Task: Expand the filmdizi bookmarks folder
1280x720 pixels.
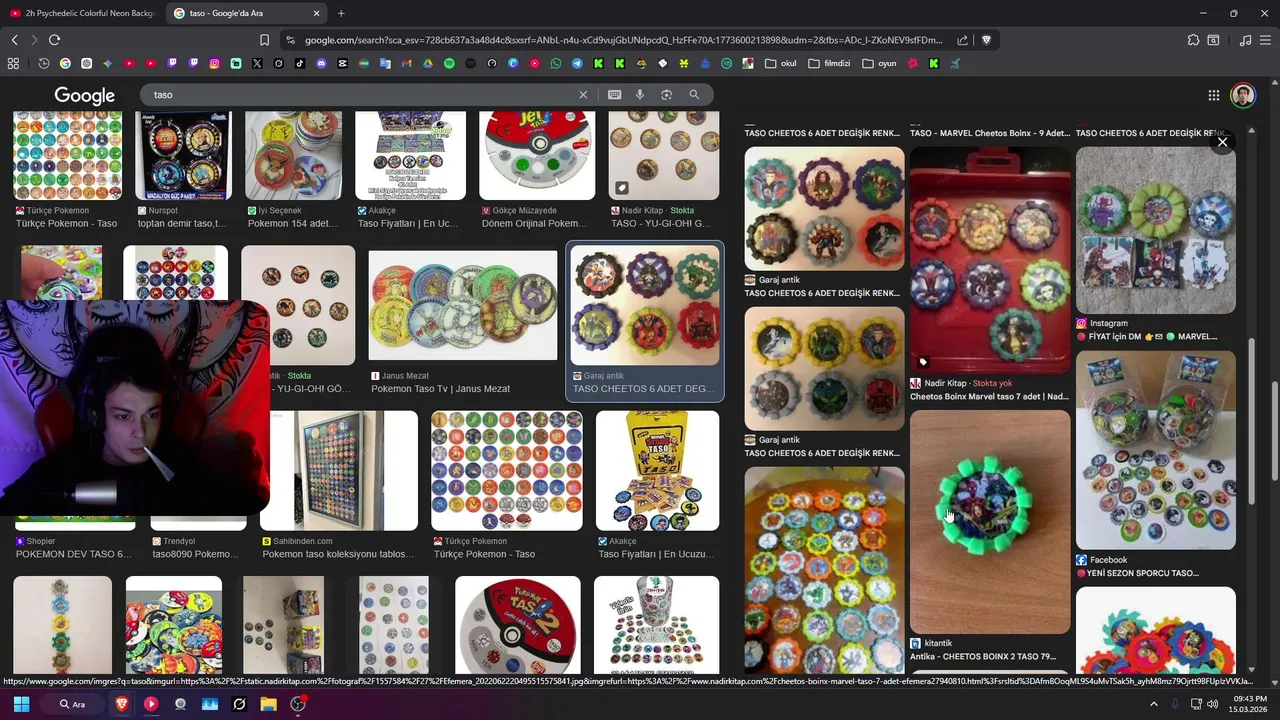Action: pos(829,63)
